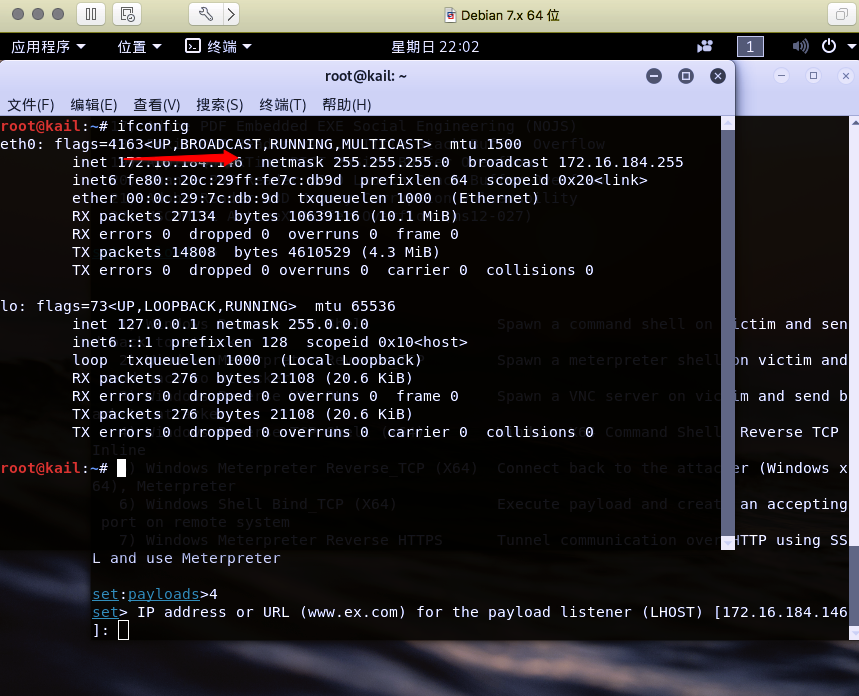This screenshot has height=696, width=859.
Task: Open the 终端(T) menu
Action: pos(280,104)
